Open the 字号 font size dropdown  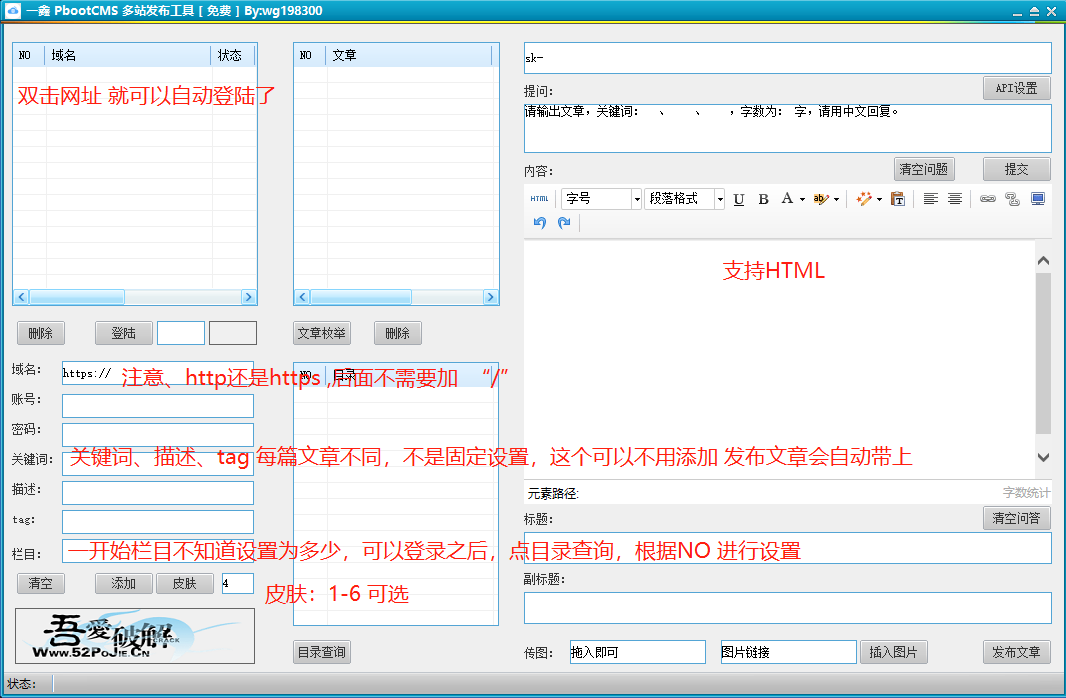pyautogui.click(x=637, y=199)
